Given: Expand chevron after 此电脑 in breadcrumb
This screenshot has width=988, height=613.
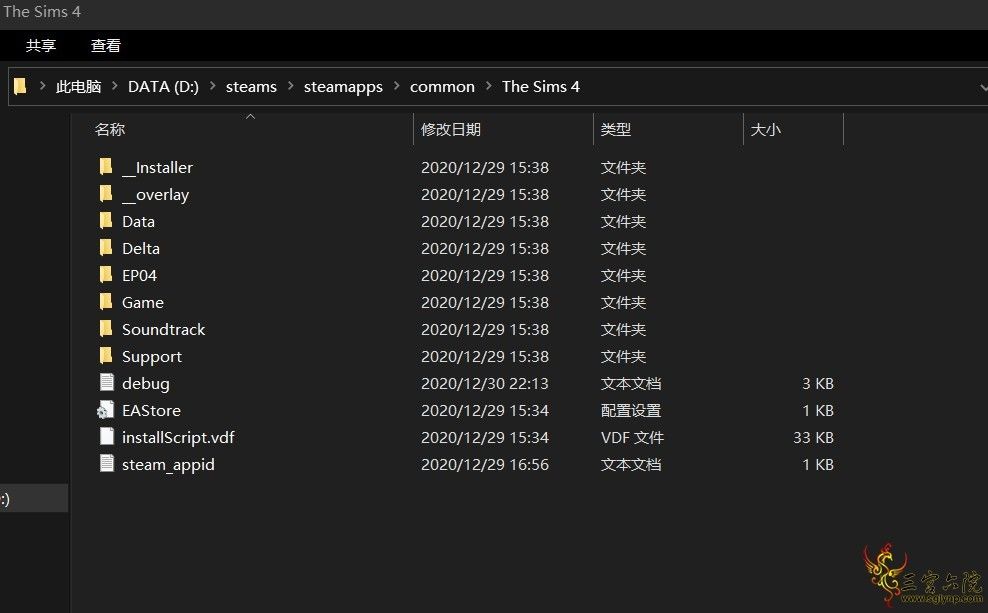Looking at the screenshot, I should point(115,86).
